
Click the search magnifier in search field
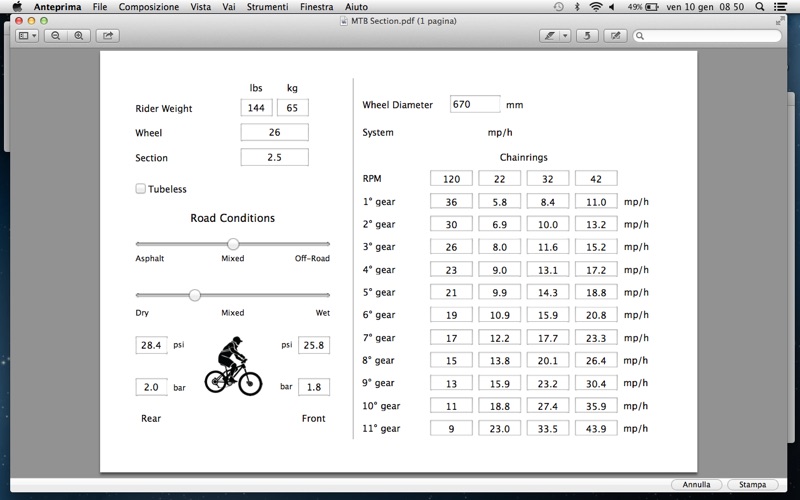pos(640,36)
